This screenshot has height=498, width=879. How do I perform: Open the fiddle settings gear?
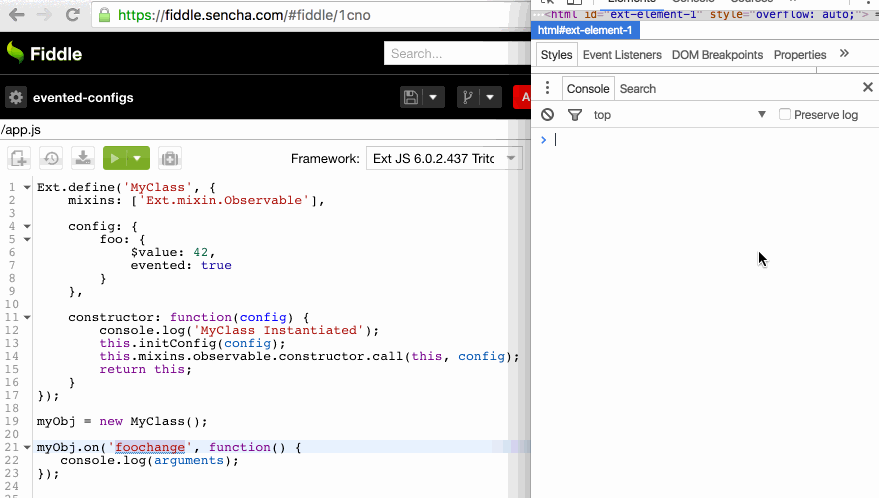pyautogui.click(x=16, y=98)
